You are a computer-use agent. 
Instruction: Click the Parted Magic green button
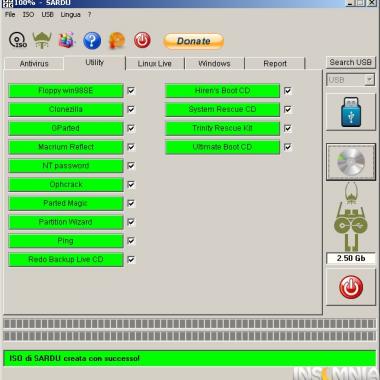[66, 203]
